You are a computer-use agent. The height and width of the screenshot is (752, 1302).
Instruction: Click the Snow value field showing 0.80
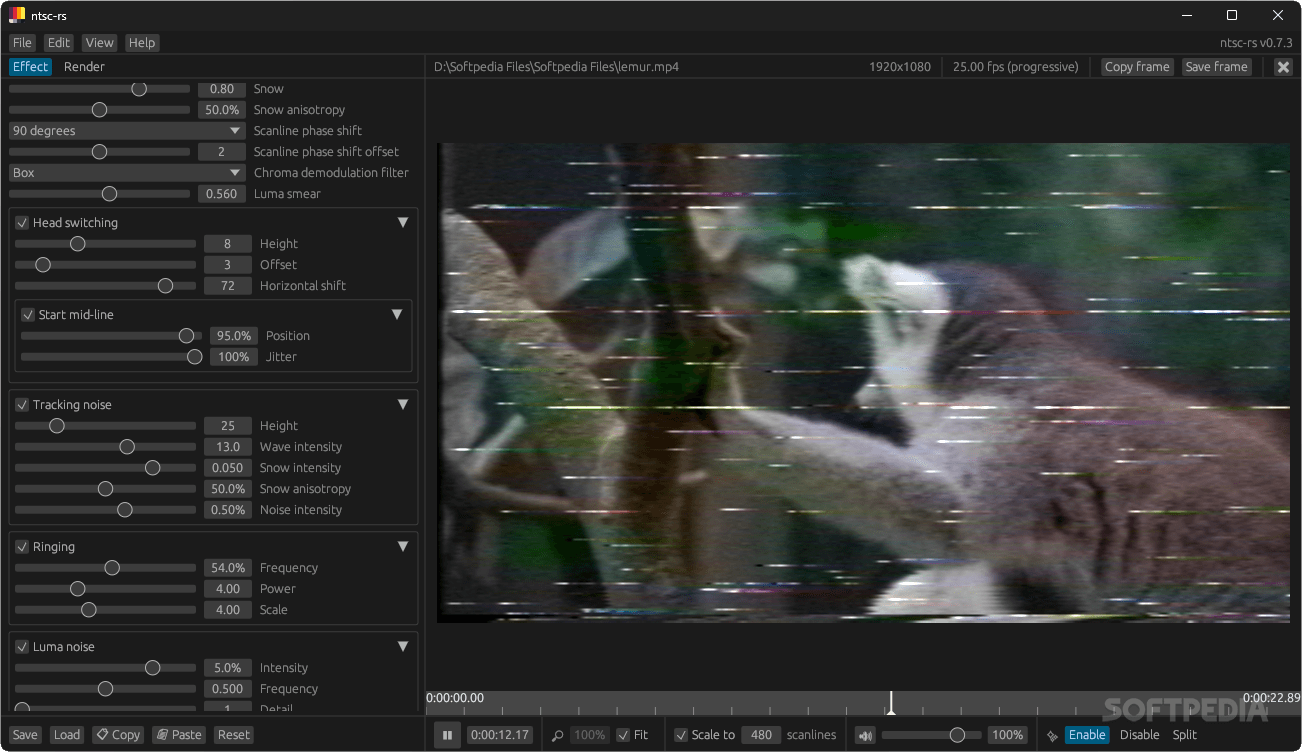(x=222, y=89)
